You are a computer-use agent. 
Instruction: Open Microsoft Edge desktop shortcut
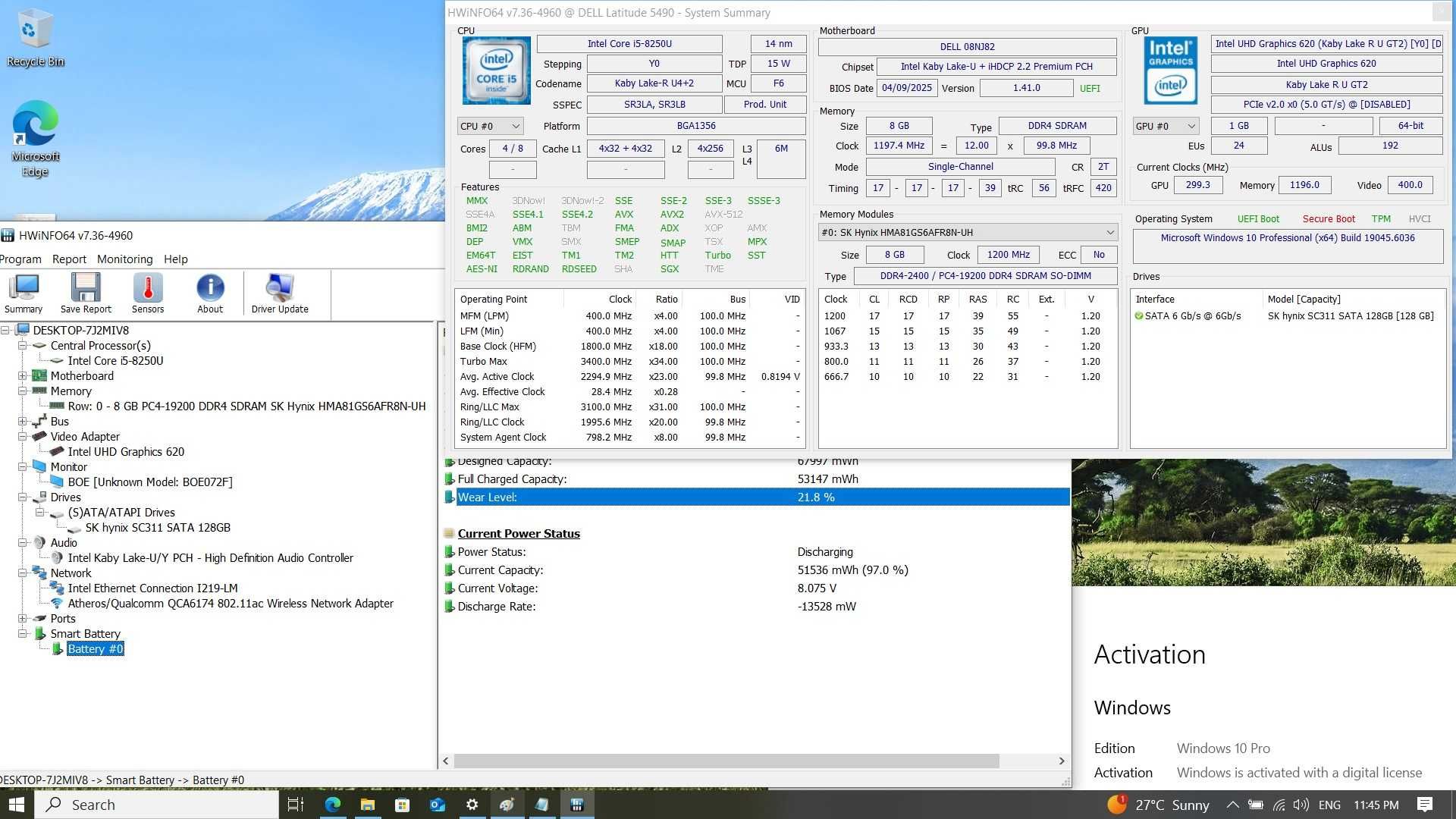(35, 139)
